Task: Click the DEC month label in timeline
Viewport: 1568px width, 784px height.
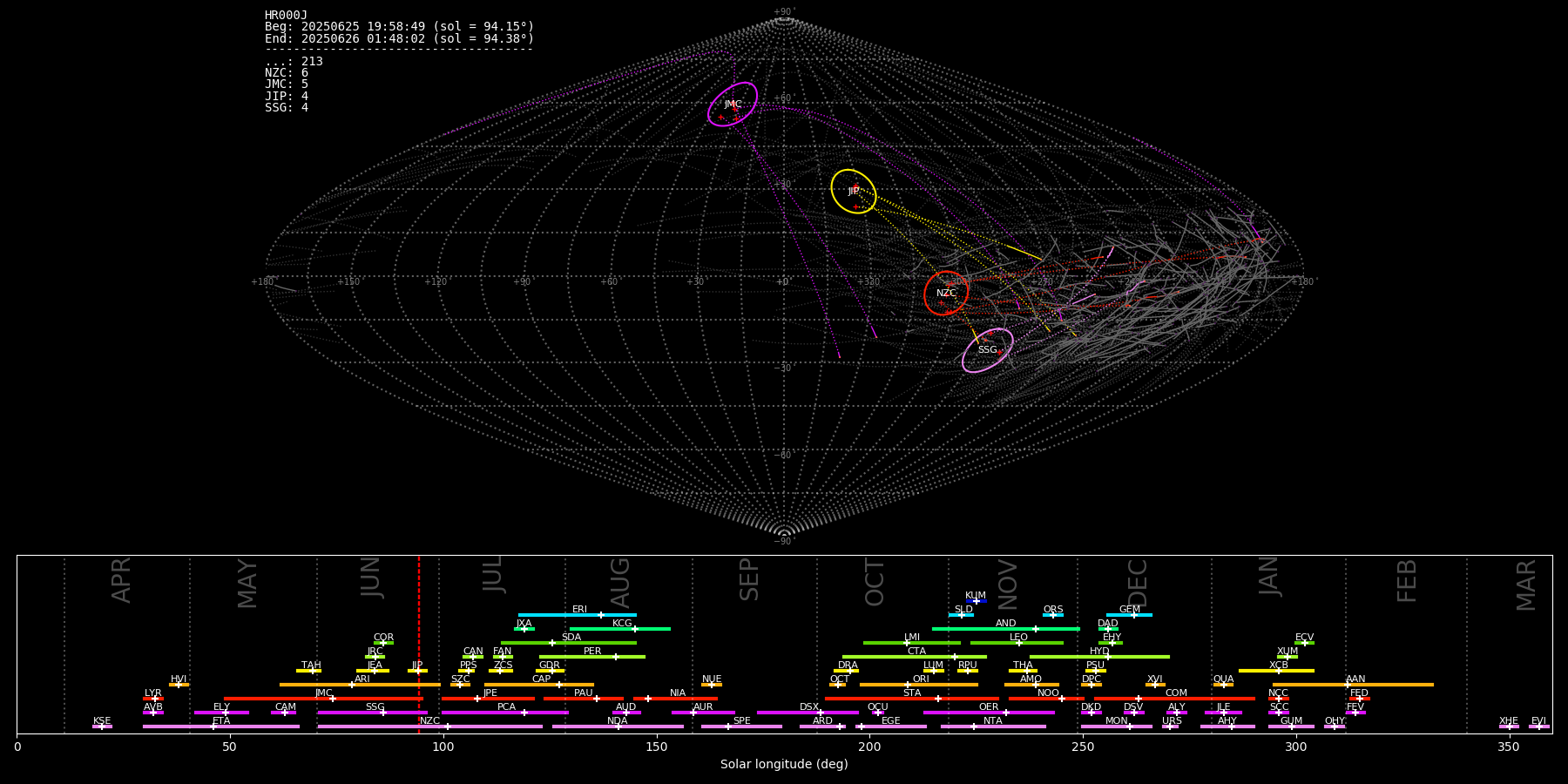Action: pyautogui.click(x=1138, y=583)
